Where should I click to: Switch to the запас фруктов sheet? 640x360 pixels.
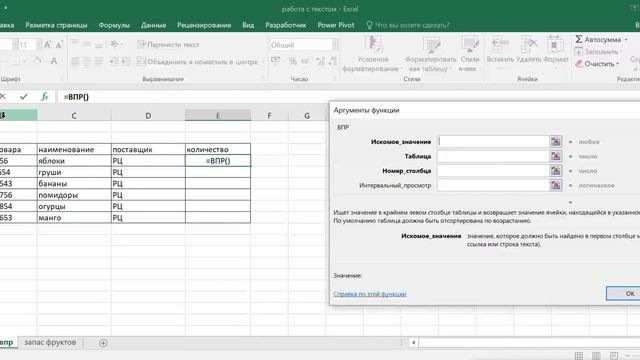50,342
